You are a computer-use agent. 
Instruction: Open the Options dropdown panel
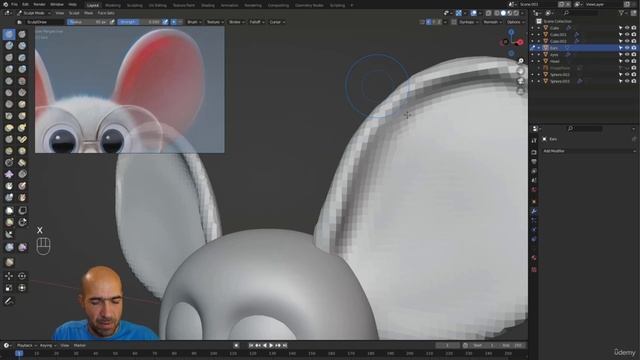point(515,22)
